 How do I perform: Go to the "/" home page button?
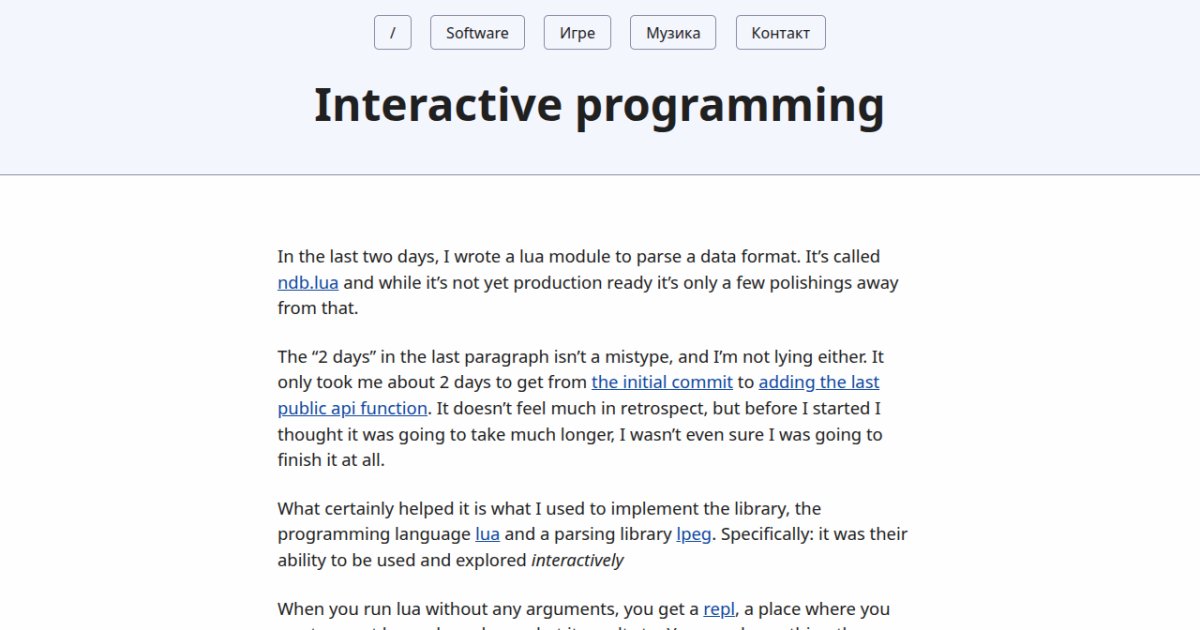tap(393, 33)
